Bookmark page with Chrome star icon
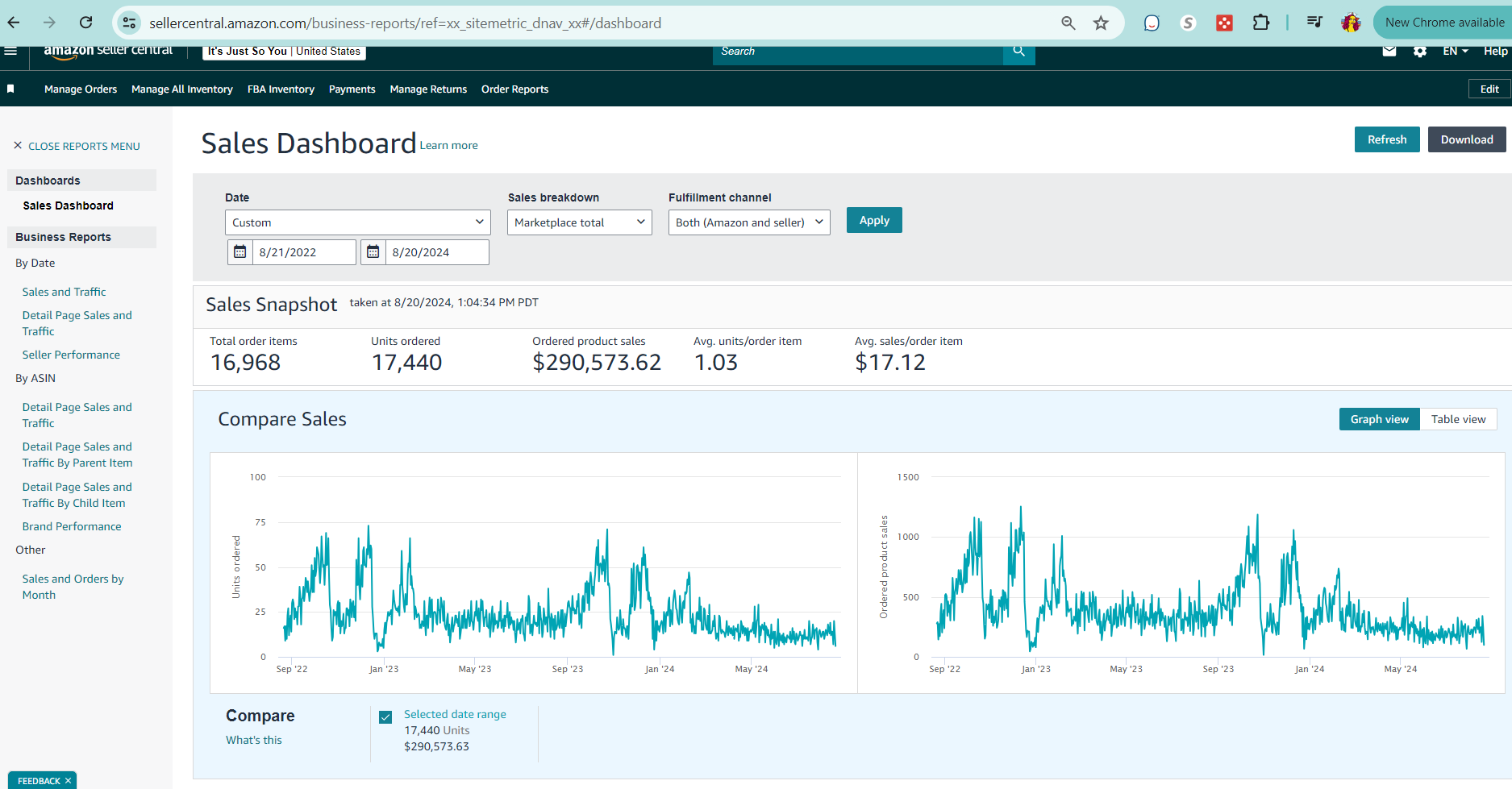The width and height of the screenshot is (1512, 789). [x=1101, y=23]
